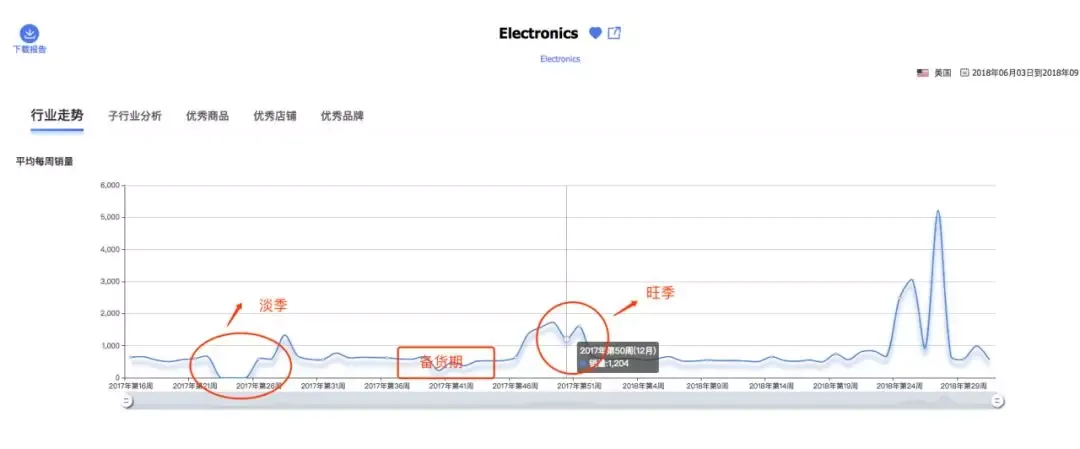Click the download report icon
1080x449 pixels.
click(30, 33)
